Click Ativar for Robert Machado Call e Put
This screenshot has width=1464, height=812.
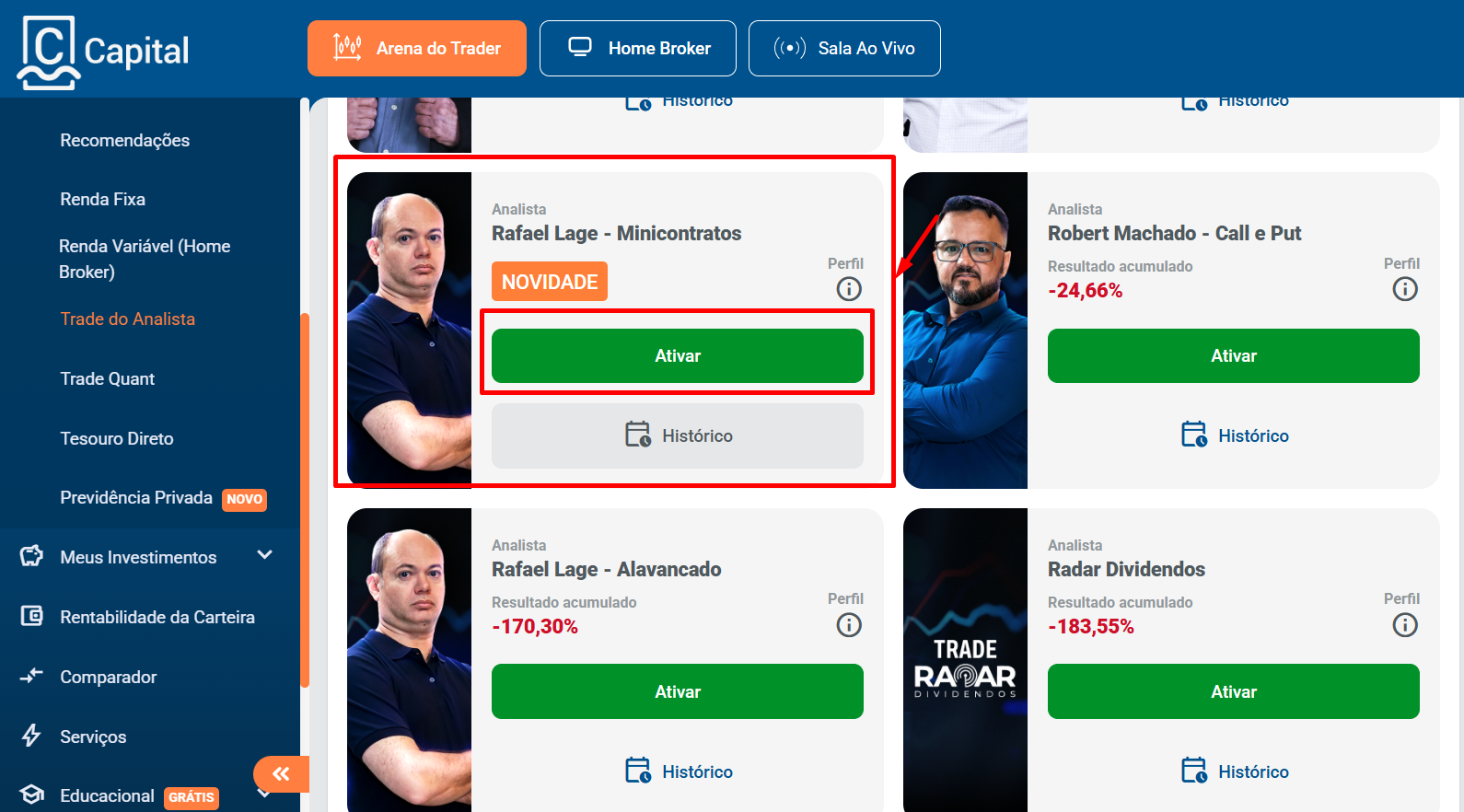pos(1234,355)
